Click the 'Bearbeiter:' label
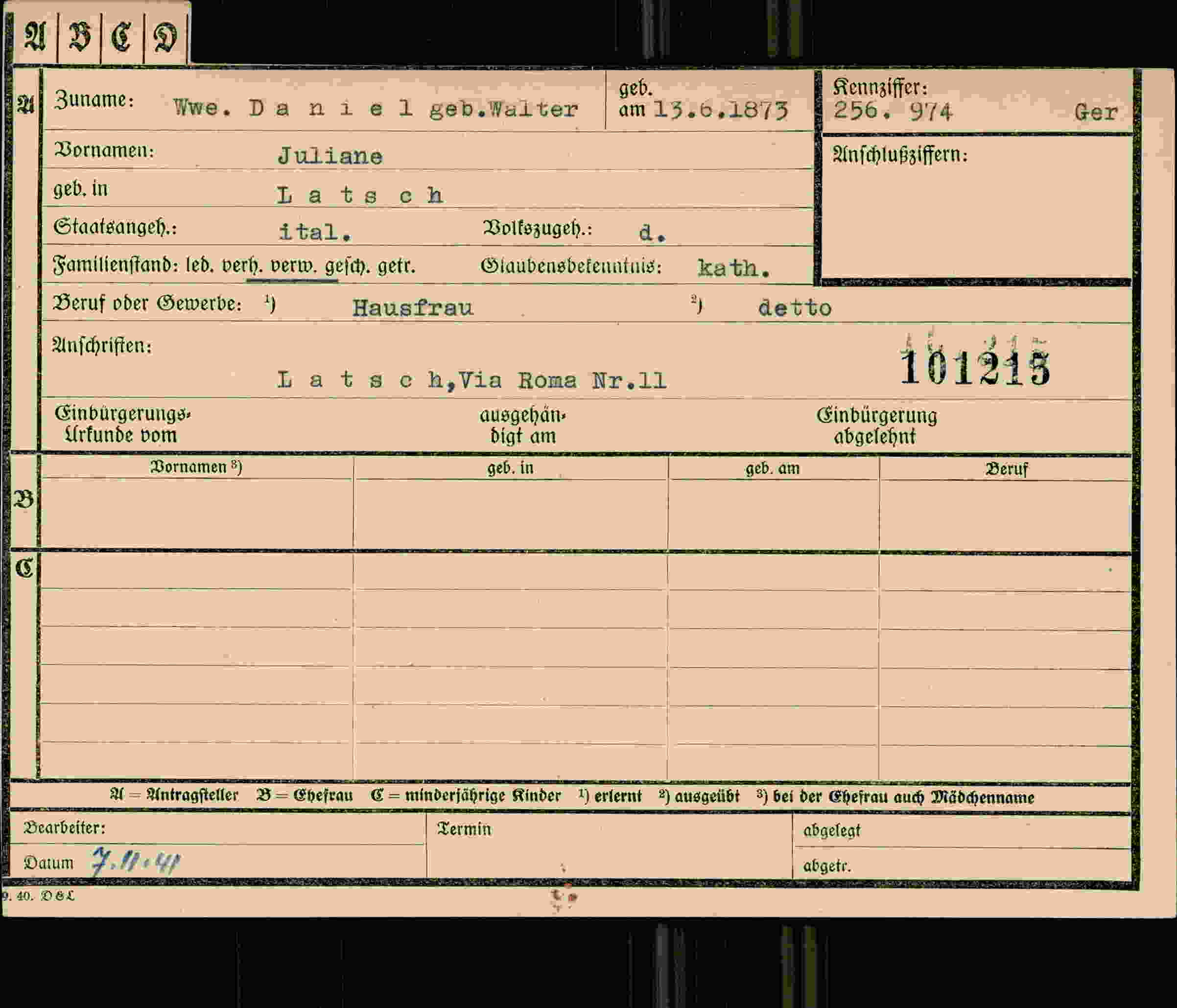Viewport: 1177px width, 1008px height. pyautogui.click(x=64, y=828)
